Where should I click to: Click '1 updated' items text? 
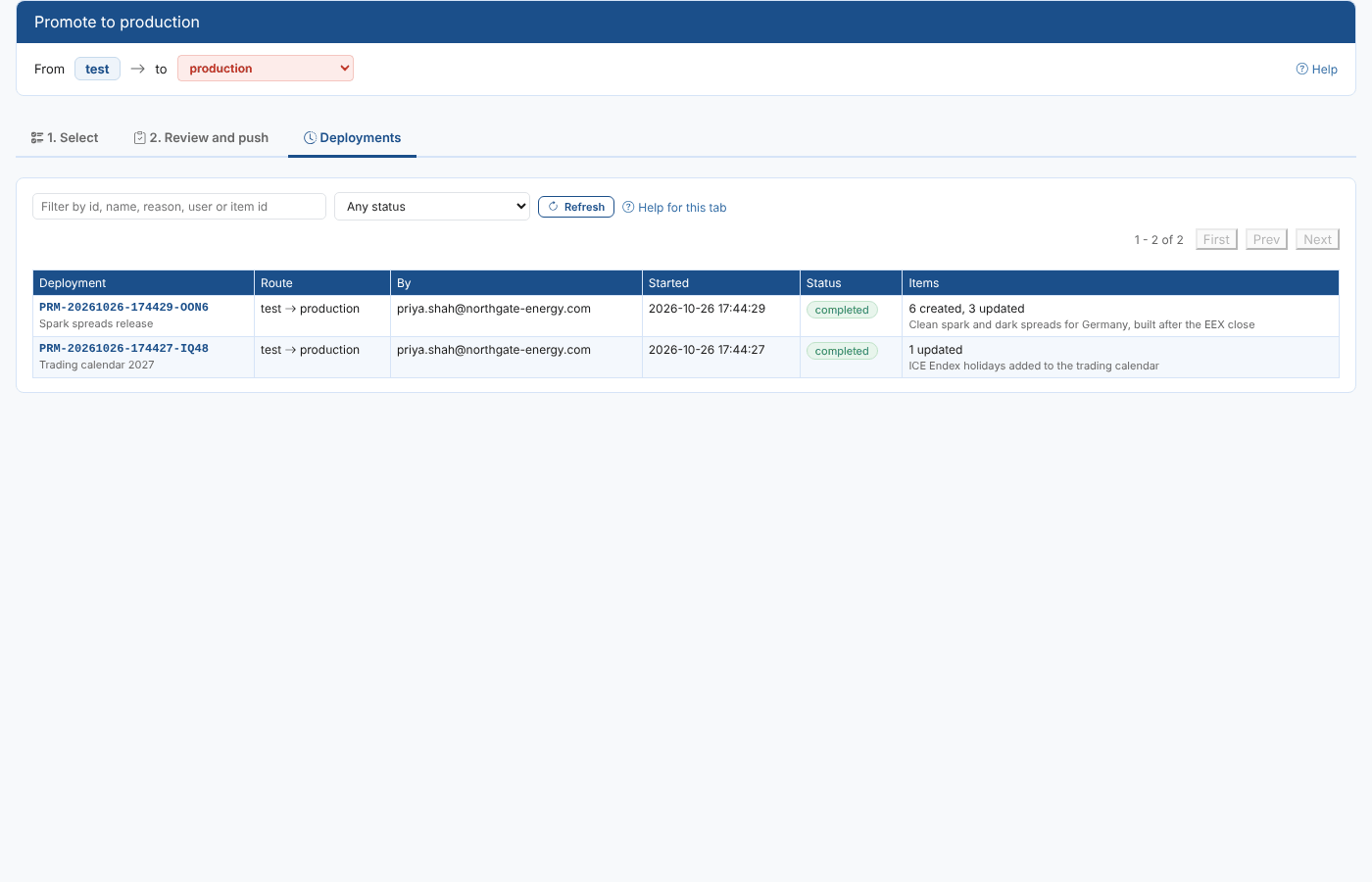point(935,350)
